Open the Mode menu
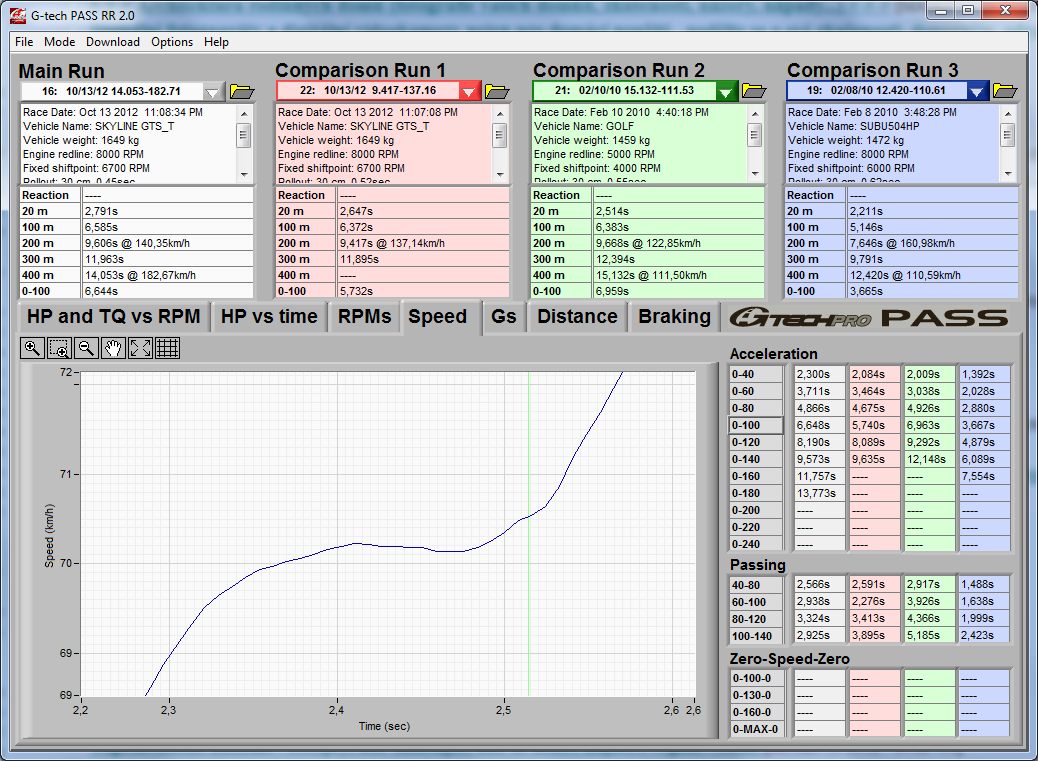This screenshot has width=1038, height=761. pos(60,42)
